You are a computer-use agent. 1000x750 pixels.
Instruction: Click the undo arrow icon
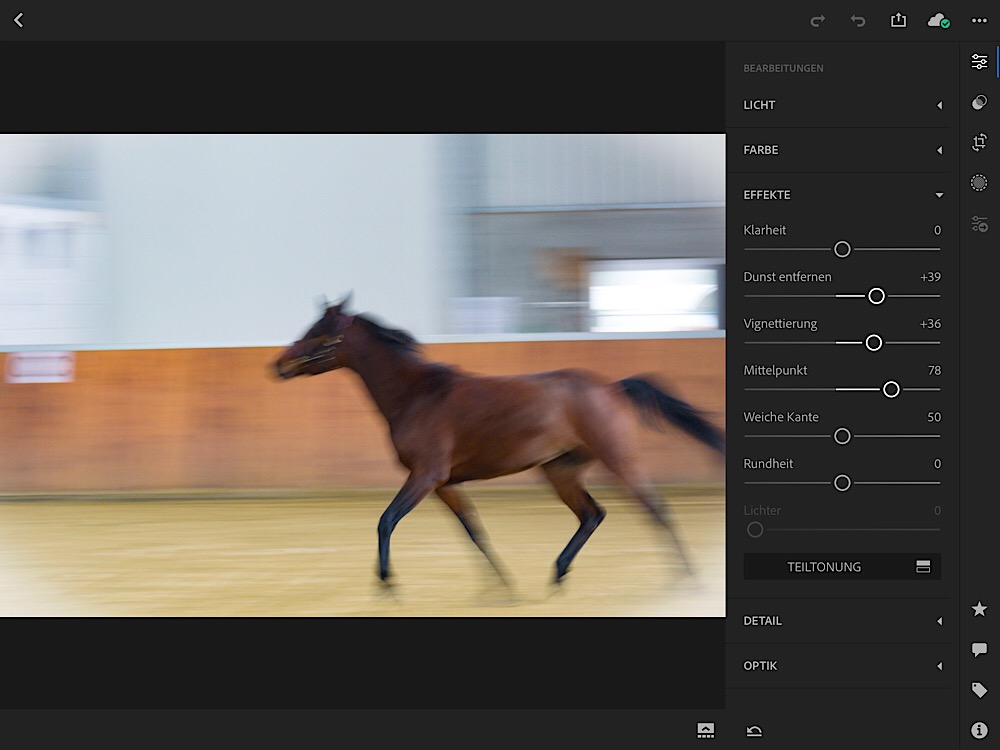click(858, 21)
